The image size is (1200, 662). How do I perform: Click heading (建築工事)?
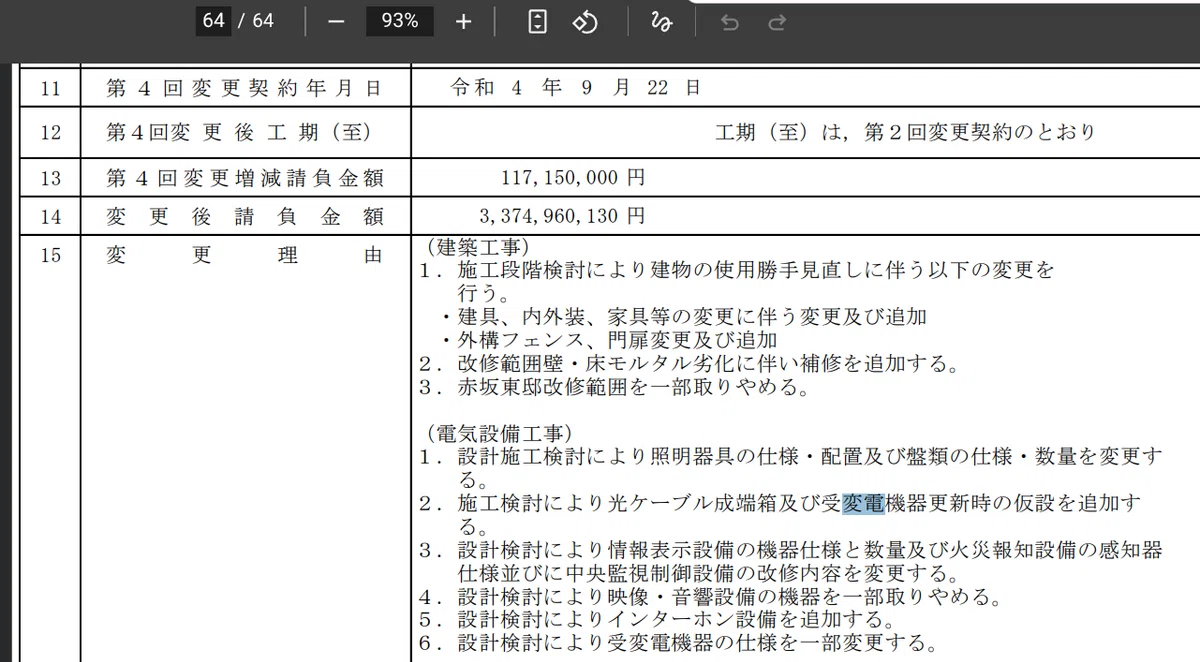coord(478,246)
